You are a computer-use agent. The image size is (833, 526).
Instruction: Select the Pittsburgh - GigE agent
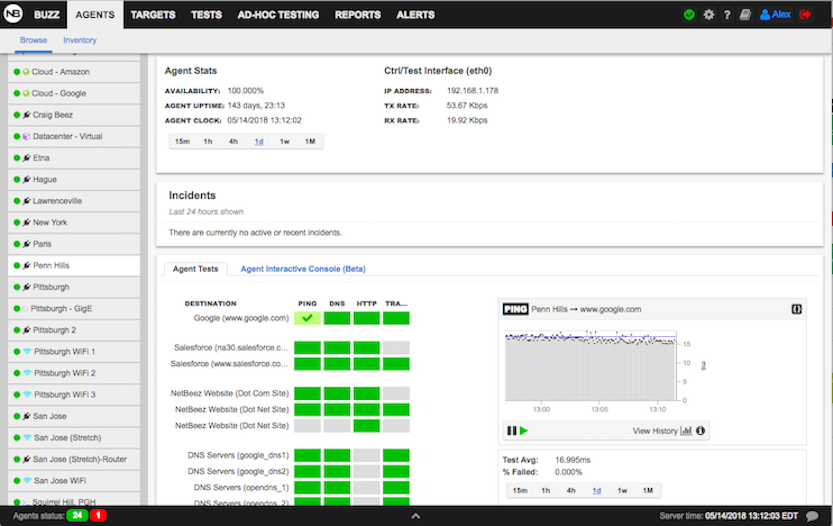pyautogui.click(x=74, y=309)
